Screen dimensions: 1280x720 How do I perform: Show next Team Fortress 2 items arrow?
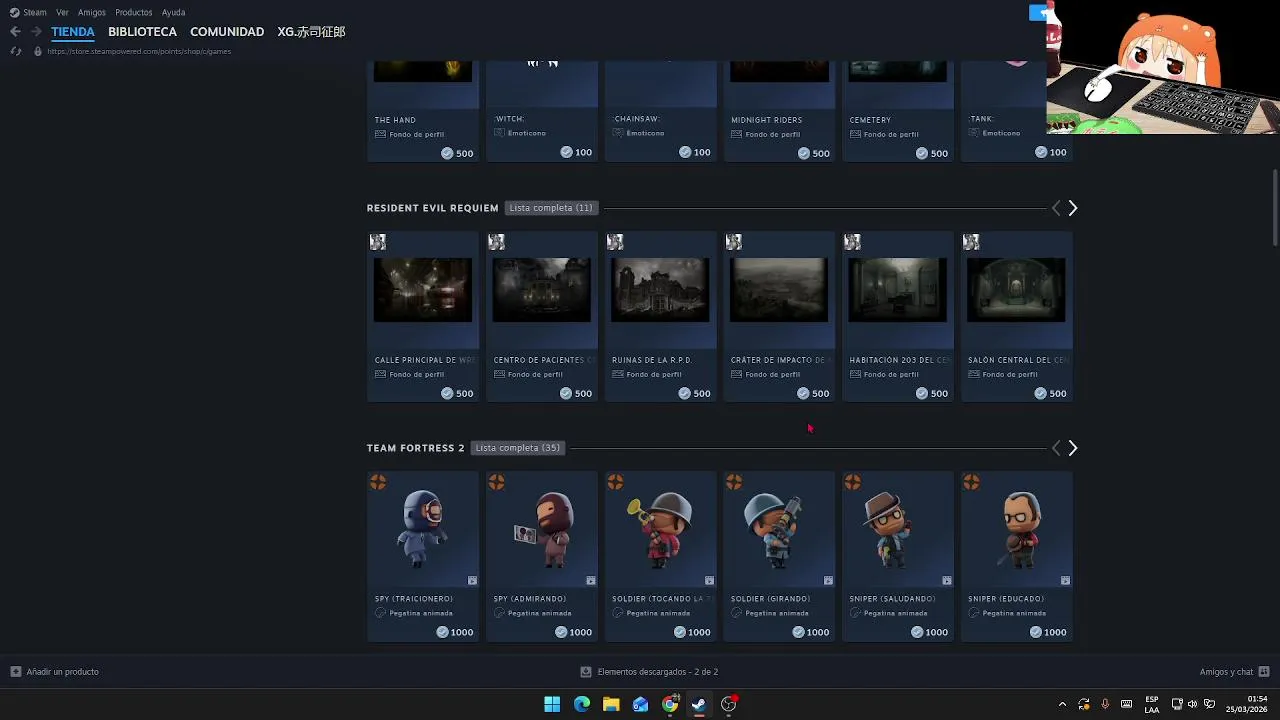pos(1073,448)
